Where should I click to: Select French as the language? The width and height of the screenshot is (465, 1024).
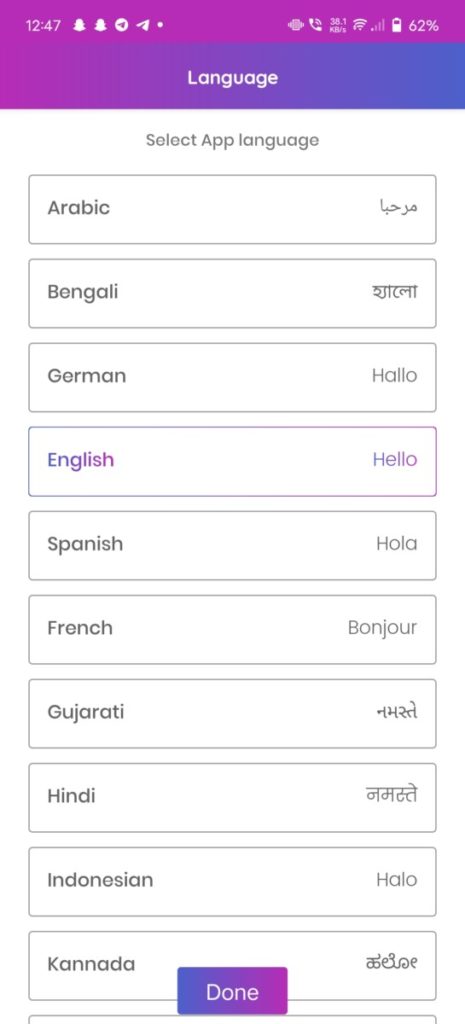[232, 630]
